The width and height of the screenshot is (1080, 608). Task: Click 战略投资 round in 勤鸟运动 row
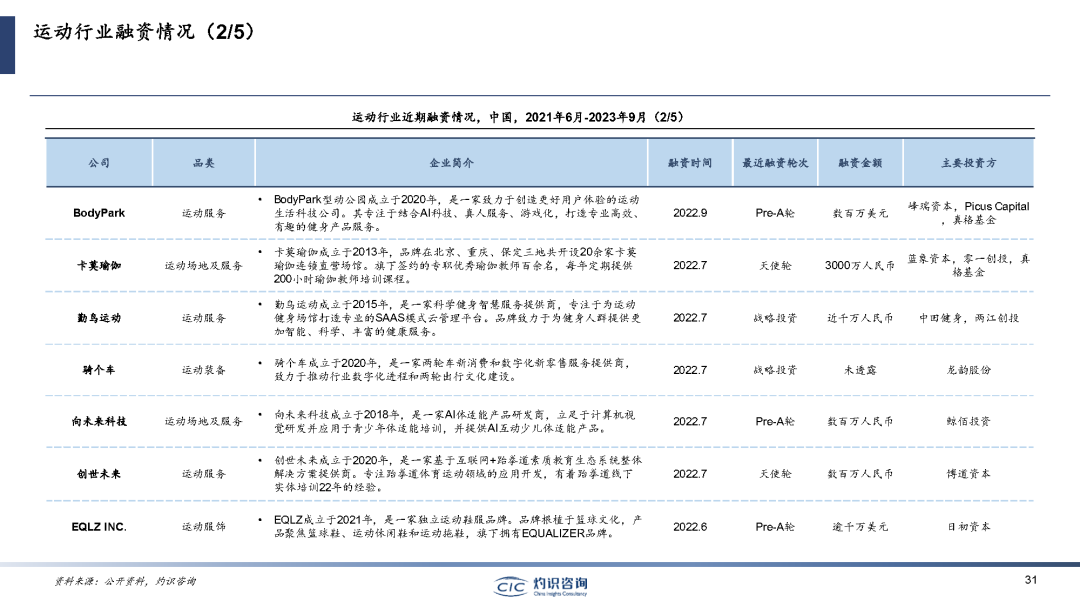coord(775,318)
